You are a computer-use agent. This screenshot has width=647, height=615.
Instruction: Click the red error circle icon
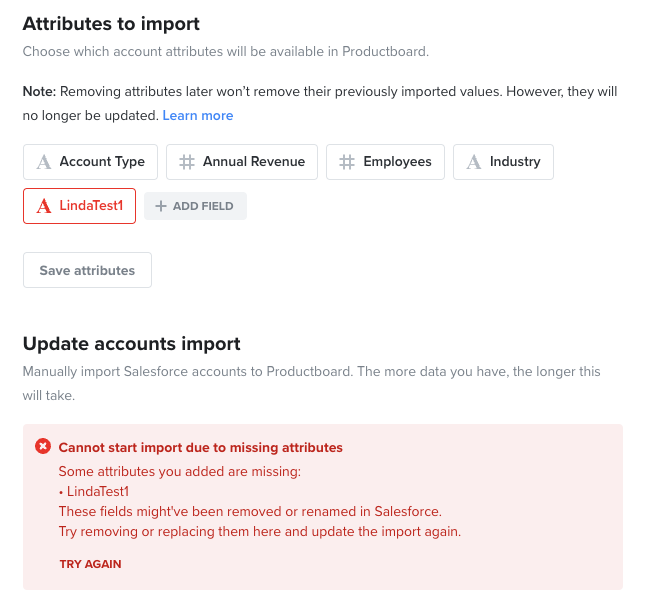(43, 446)
